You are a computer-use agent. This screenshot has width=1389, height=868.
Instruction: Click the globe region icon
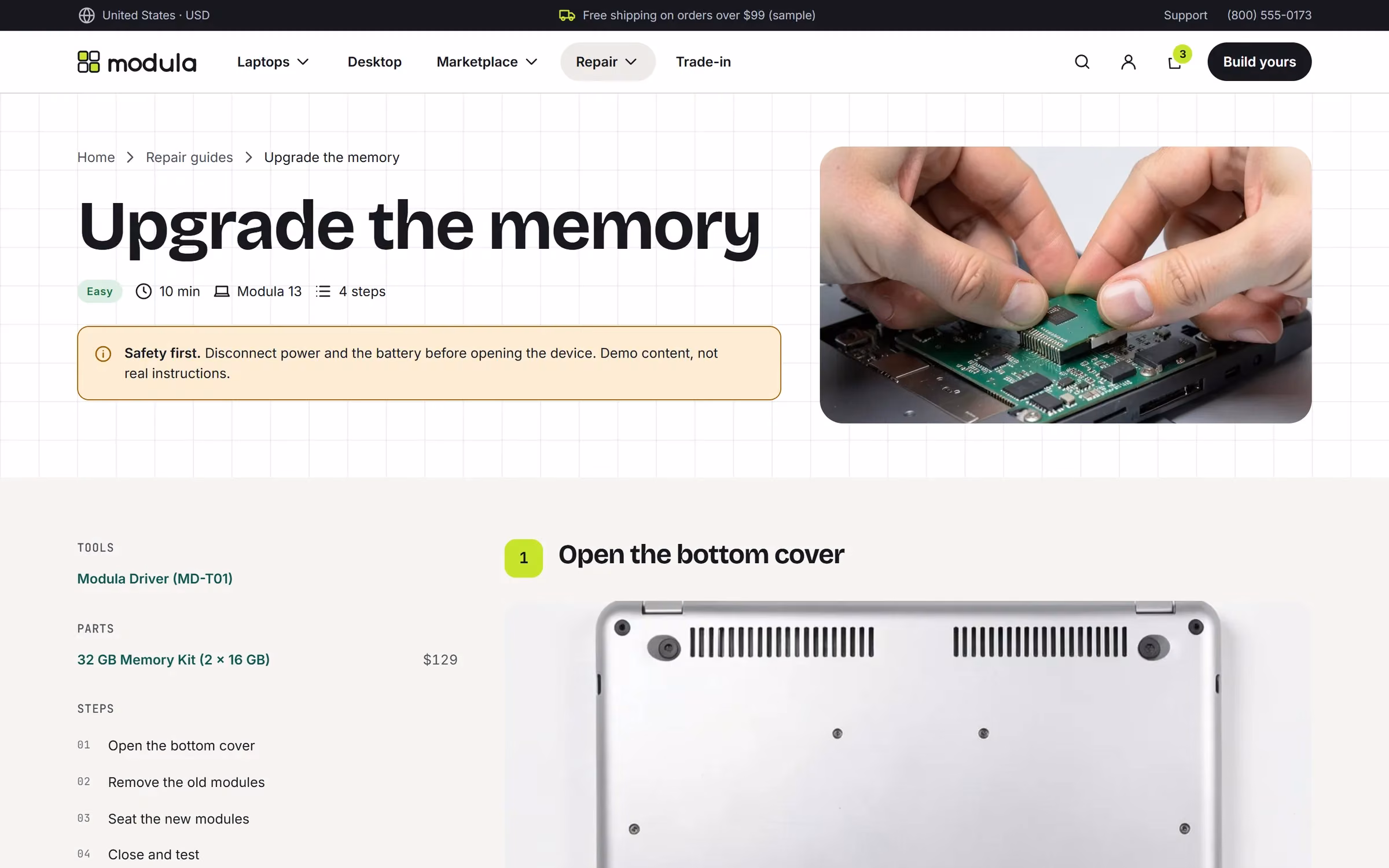tap(86, 15)
